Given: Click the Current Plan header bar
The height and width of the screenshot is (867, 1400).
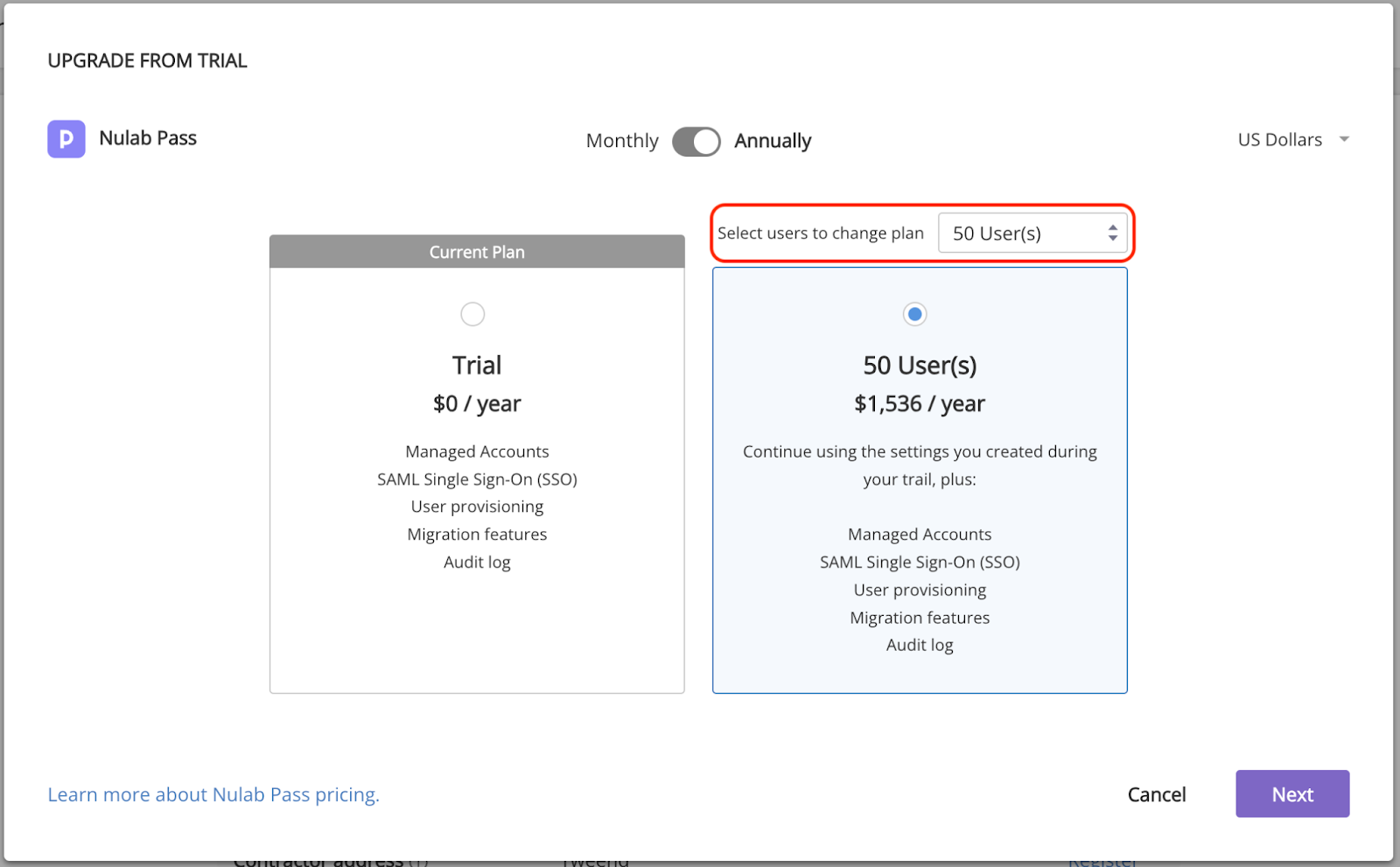Looking at the screenshot, I should 477,252.
